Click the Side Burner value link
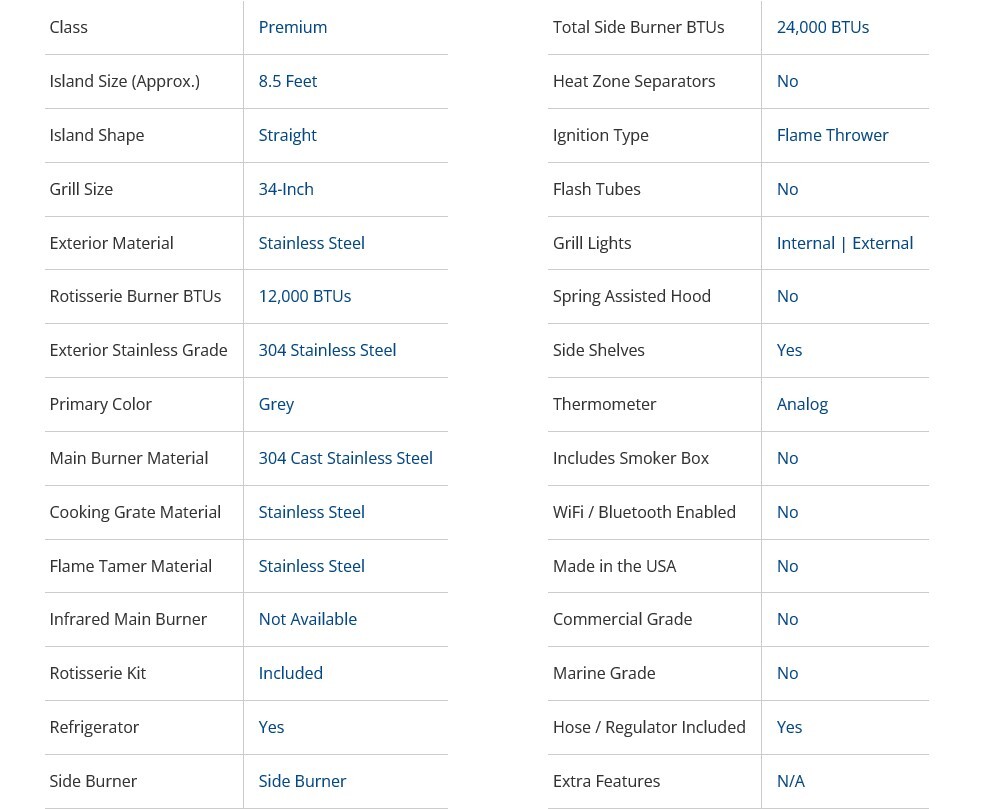Viewport: 998px width, 809px height. click(x=302, y=781)
